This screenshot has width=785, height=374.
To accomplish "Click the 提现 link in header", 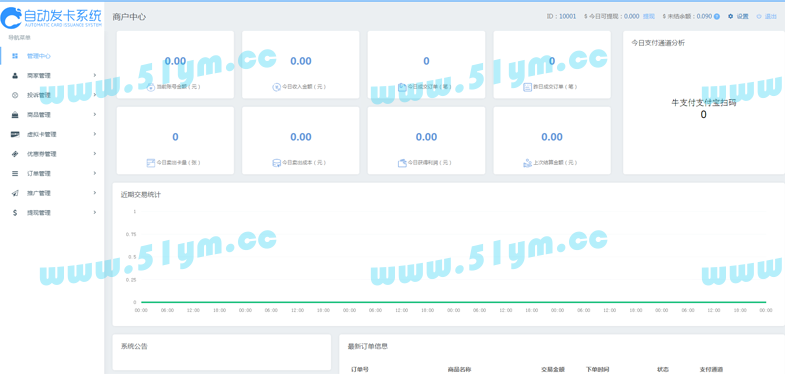I will 649,17.
